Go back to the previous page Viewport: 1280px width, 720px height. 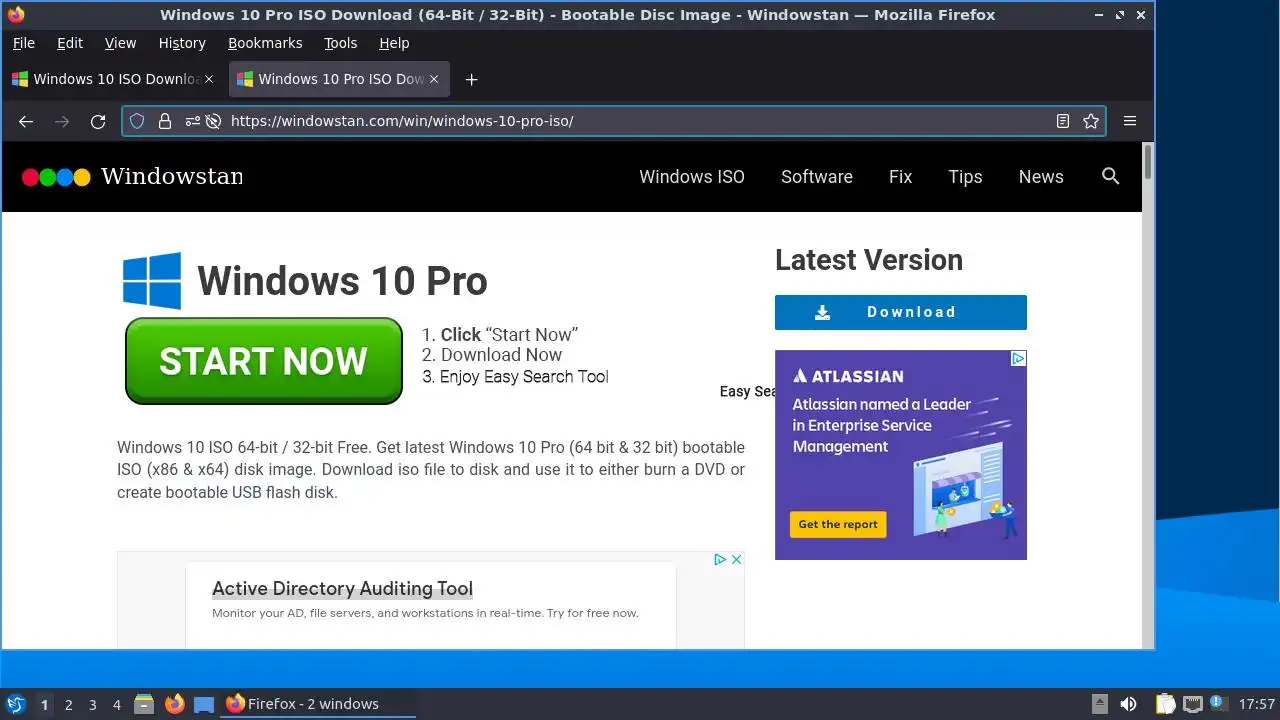tap(26, 121)
